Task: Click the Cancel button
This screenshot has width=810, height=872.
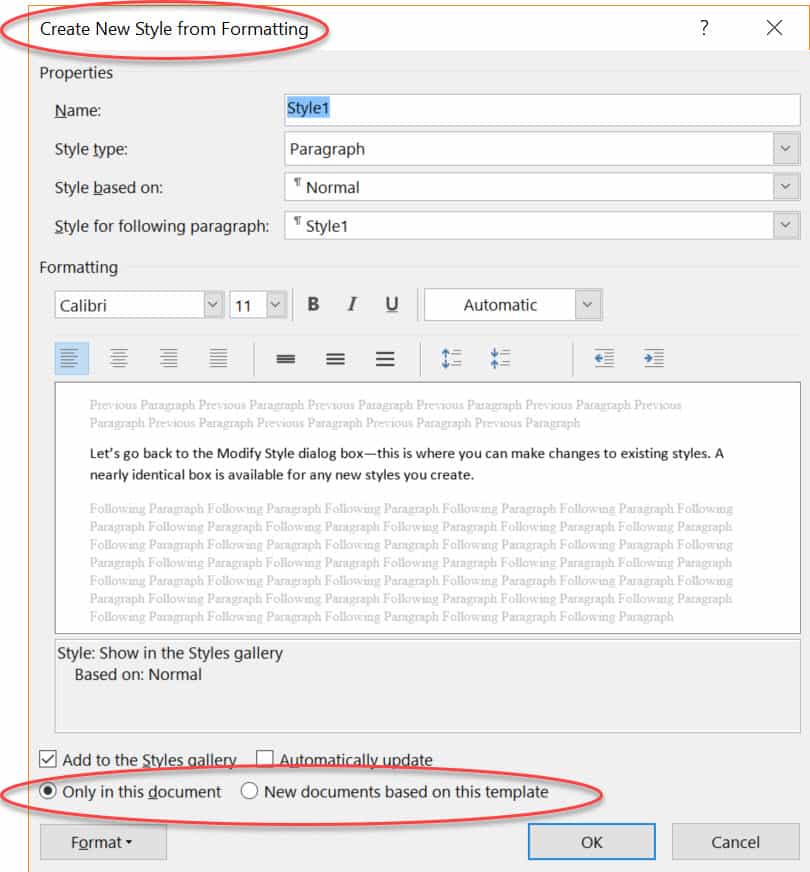Action: [736, 842]
